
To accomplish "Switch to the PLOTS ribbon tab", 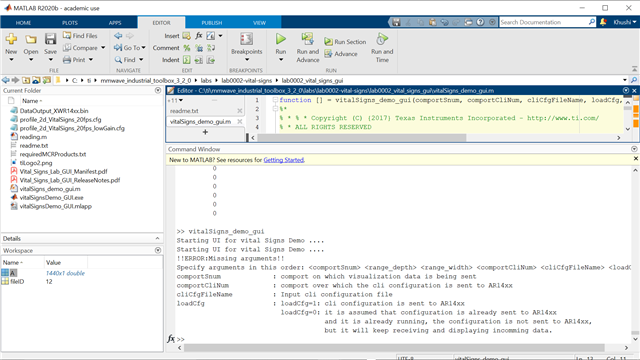I will (x=70, y=23).
